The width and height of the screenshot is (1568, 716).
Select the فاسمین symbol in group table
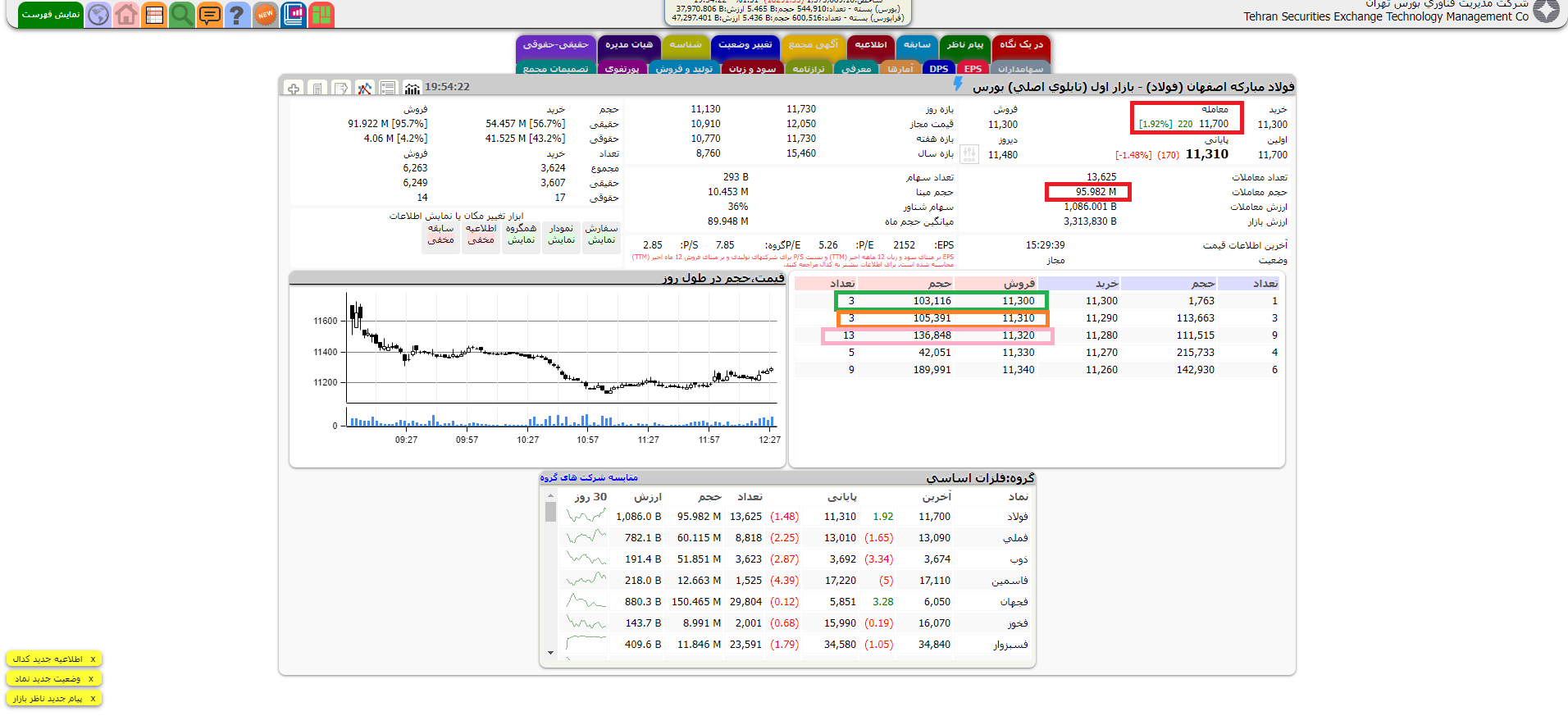point(1010,581)
